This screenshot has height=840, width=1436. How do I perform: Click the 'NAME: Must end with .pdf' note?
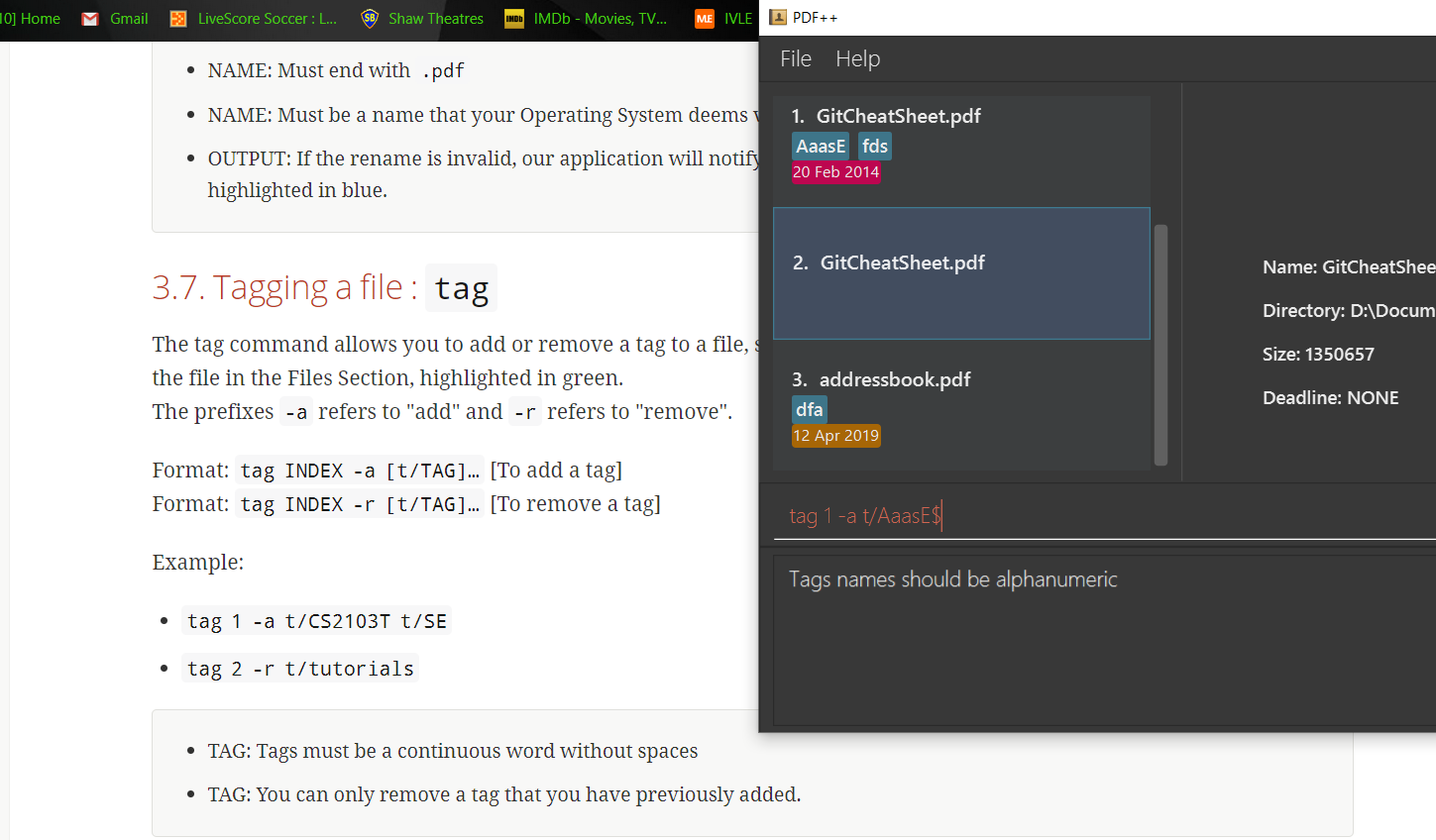pos(336,70)
